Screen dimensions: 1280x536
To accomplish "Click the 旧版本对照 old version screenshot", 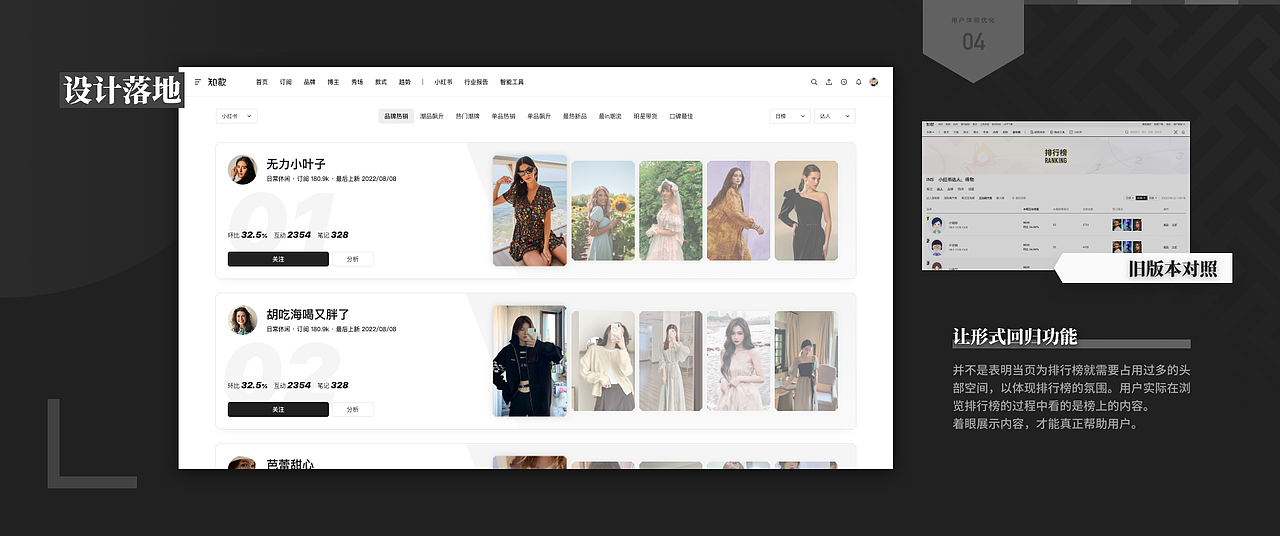I will pos(1056,196).
